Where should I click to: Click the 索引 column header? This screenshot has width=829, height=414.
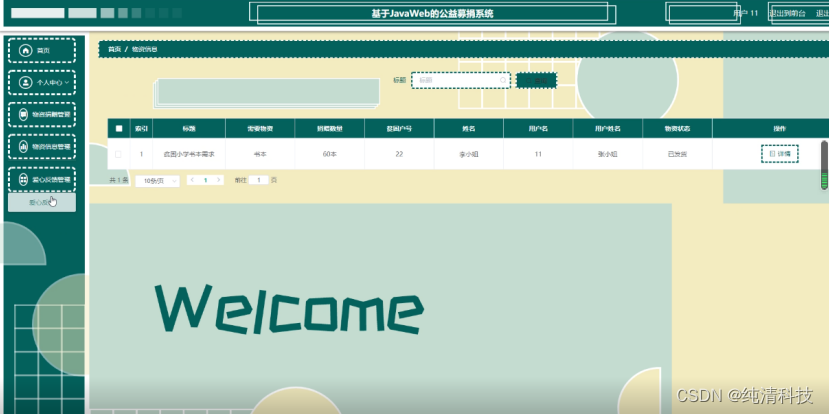tap(141, 128)
